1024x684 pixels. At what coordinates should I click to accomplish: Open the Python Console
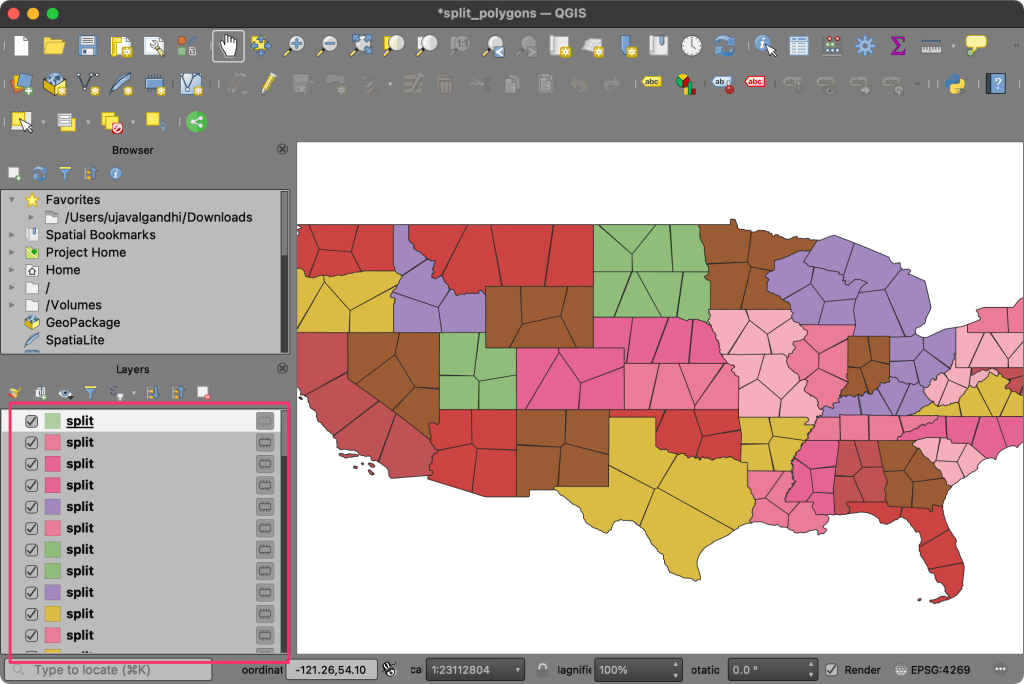954,83
